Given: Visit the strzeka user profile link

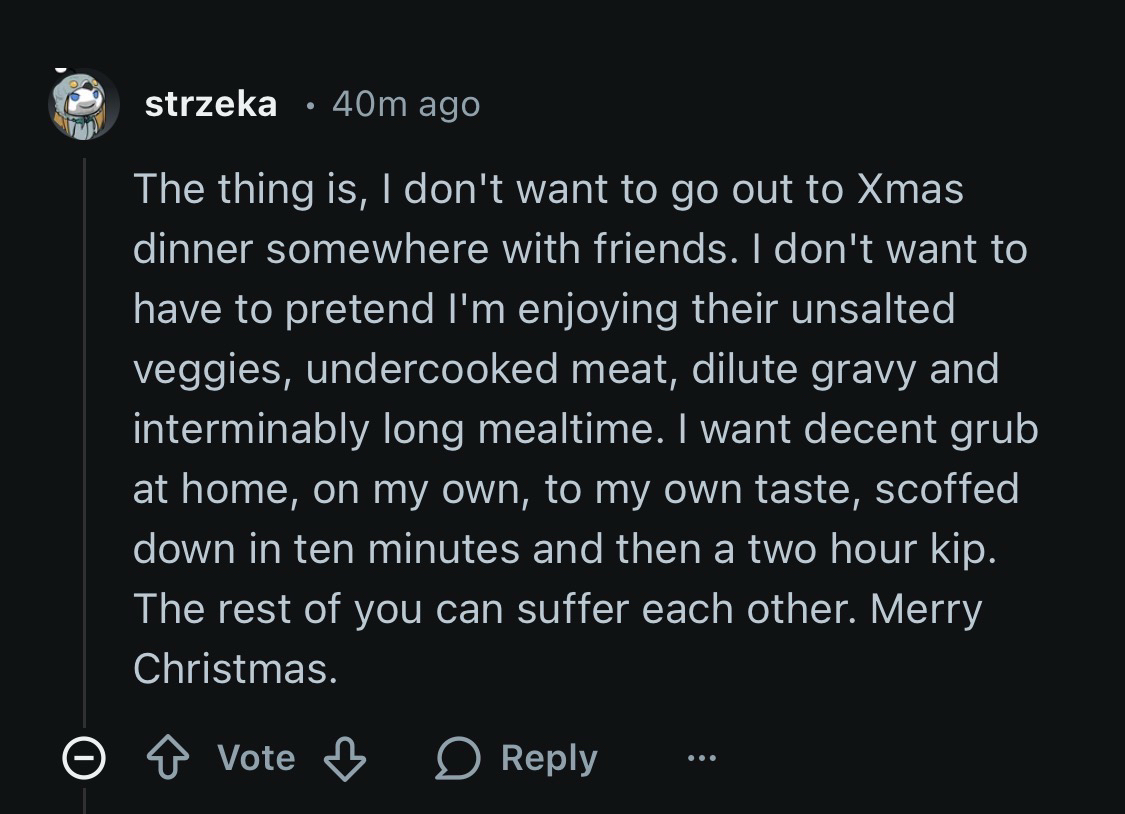Looking at the screenshot, I should (211, 104).
